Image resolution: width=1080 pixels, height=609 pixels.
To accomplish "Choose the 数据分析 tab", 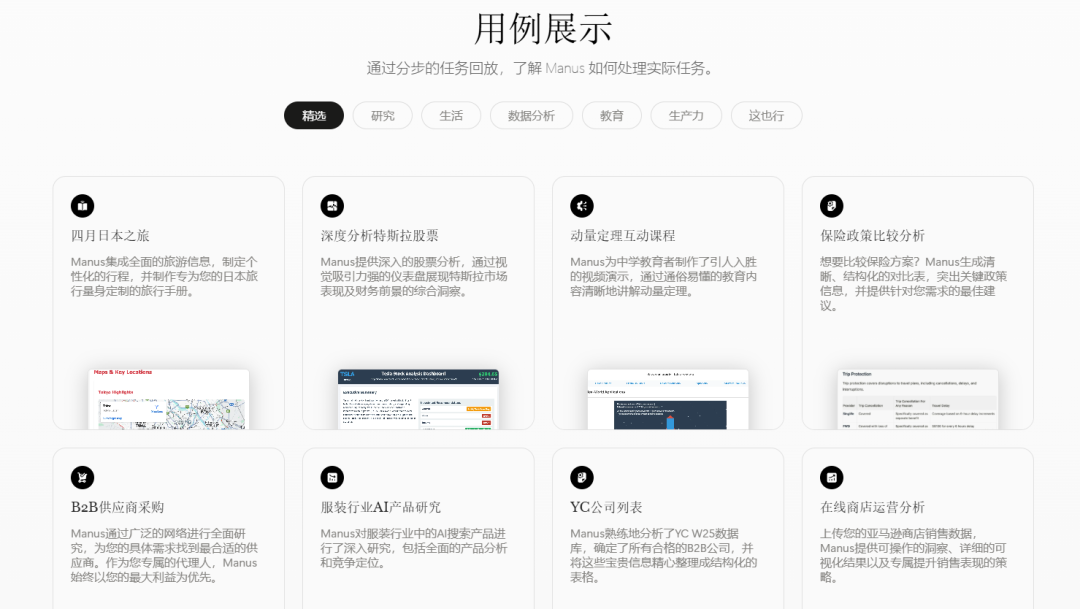I will coord(531,115).
